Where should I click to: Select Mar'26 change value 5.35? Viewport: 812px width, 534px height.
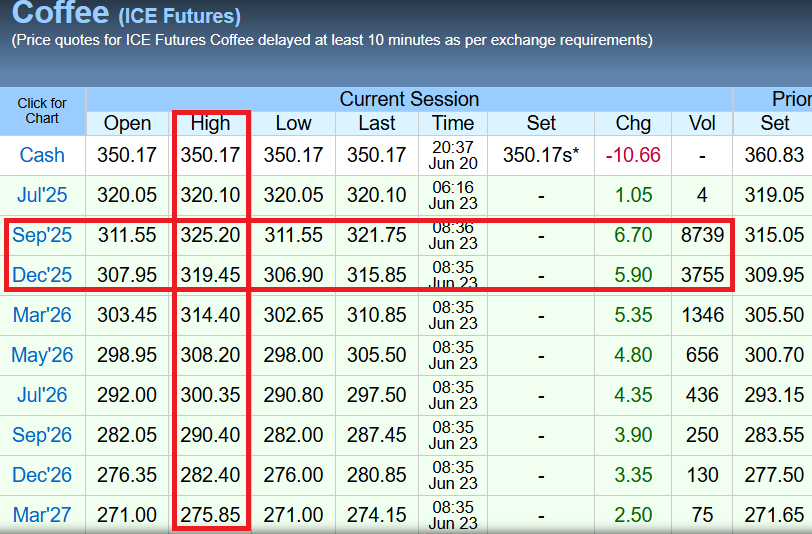633,315
